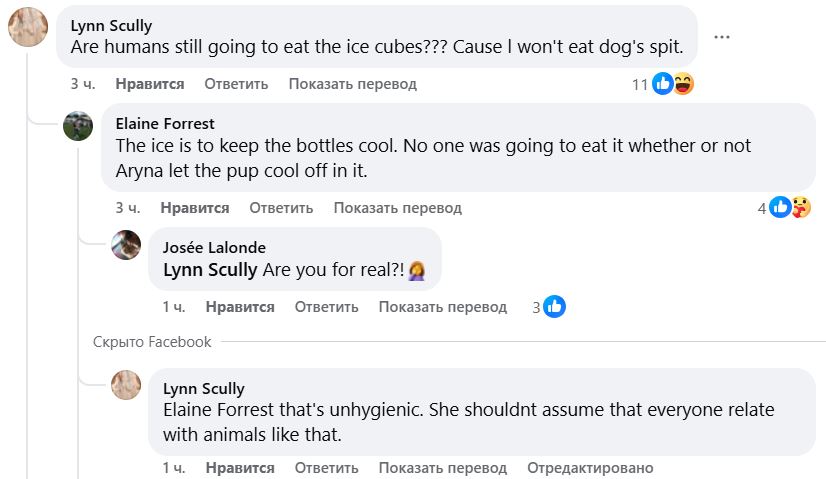The height and width of the screenshot is (479, 826).
Task: Open Elaine Forrest's profile name link
Action: 165,124
